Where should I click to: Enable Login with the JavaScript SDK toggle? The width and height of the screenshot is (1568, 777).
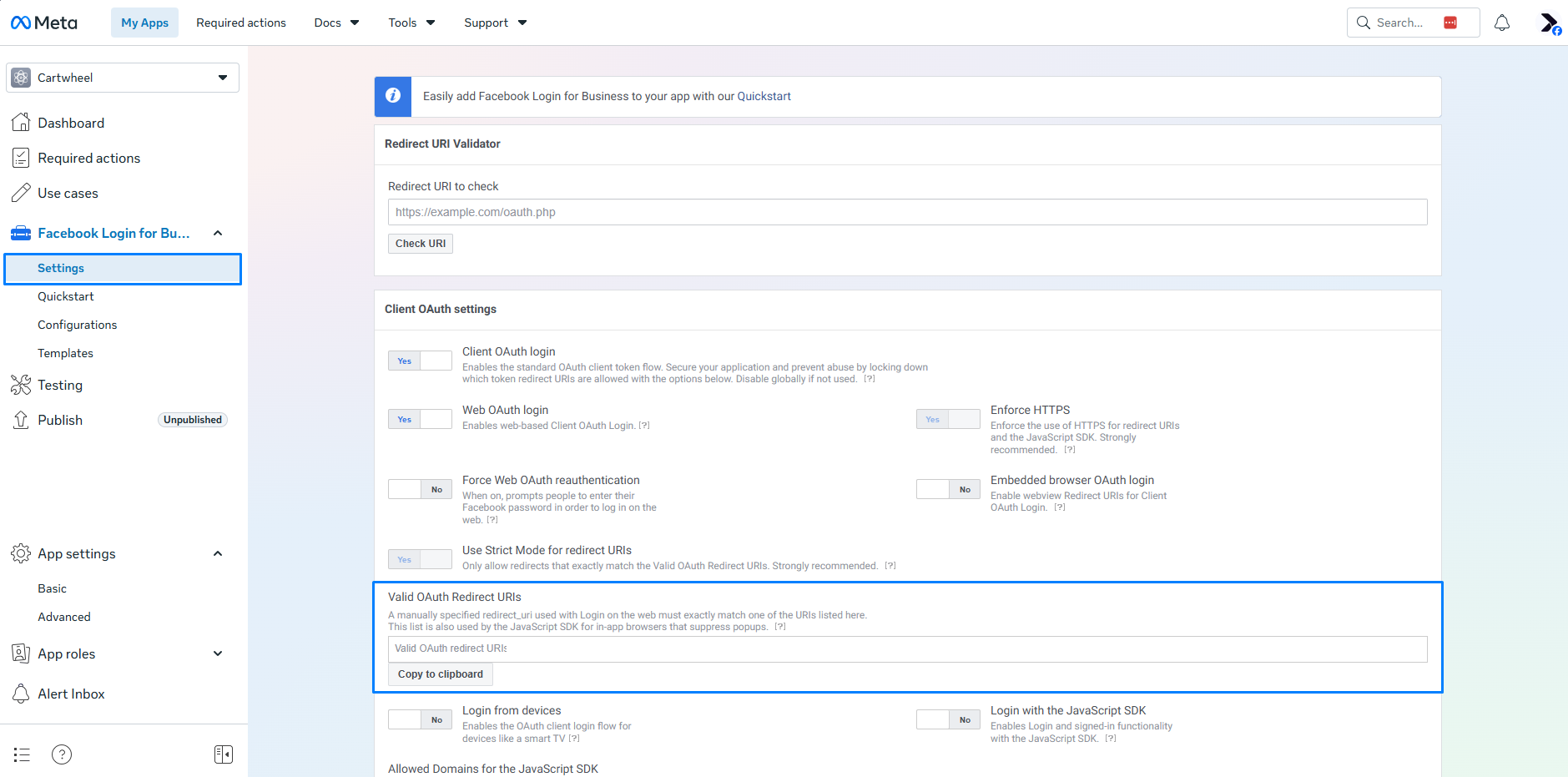coord(948,719)
